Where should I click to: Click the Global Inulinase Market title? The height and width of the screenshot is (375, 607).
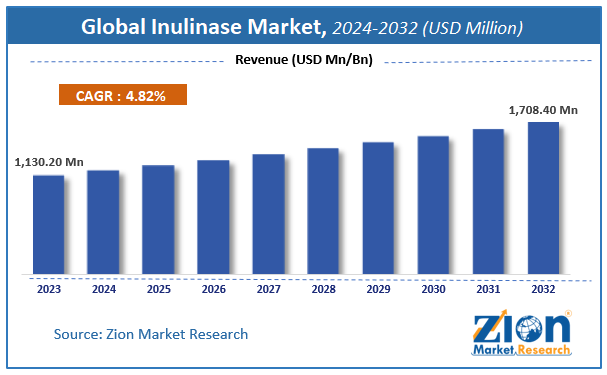pyautogui.click(x=204, y=27)
